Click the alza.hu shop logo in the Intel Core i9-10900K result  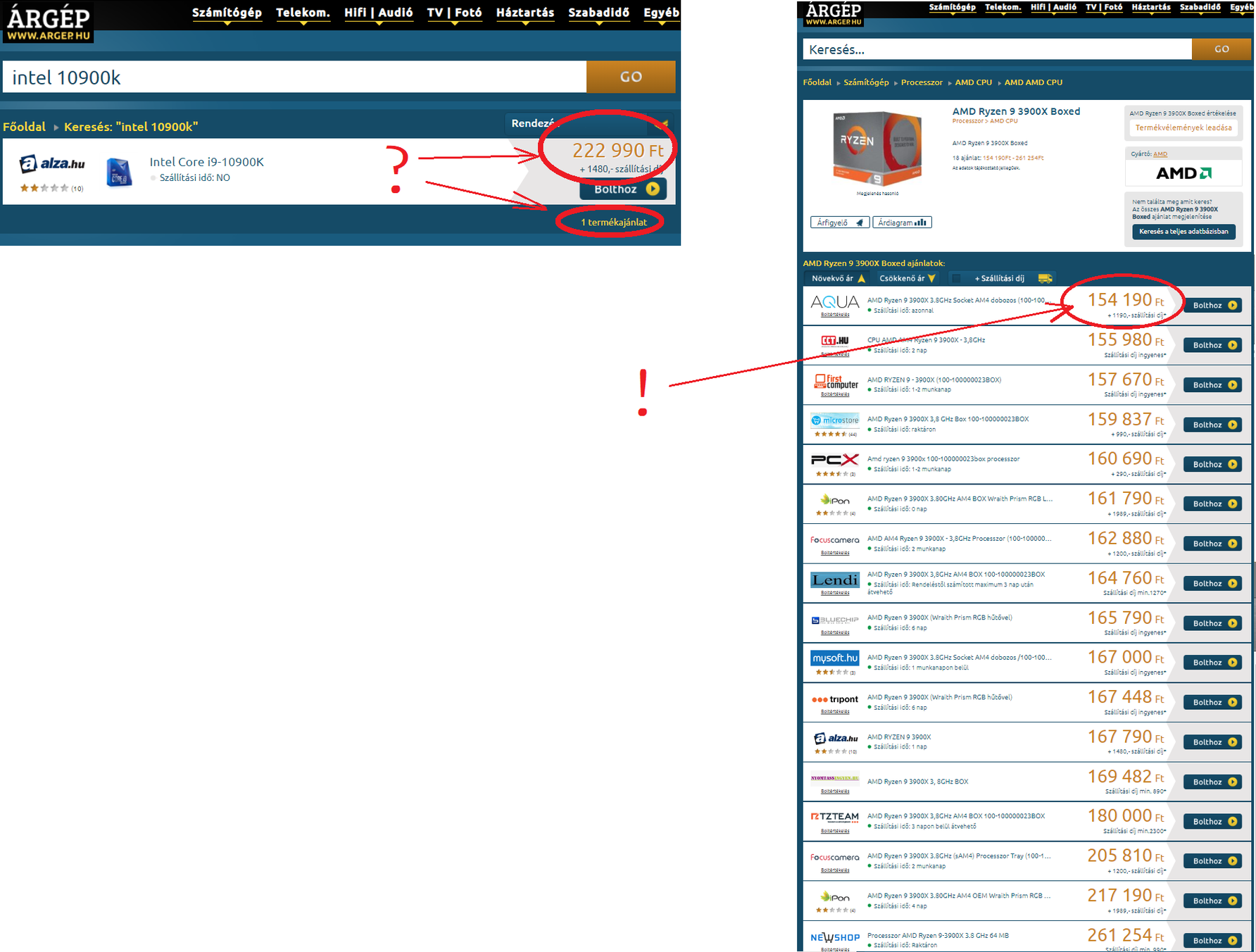[x=52, y=164]
